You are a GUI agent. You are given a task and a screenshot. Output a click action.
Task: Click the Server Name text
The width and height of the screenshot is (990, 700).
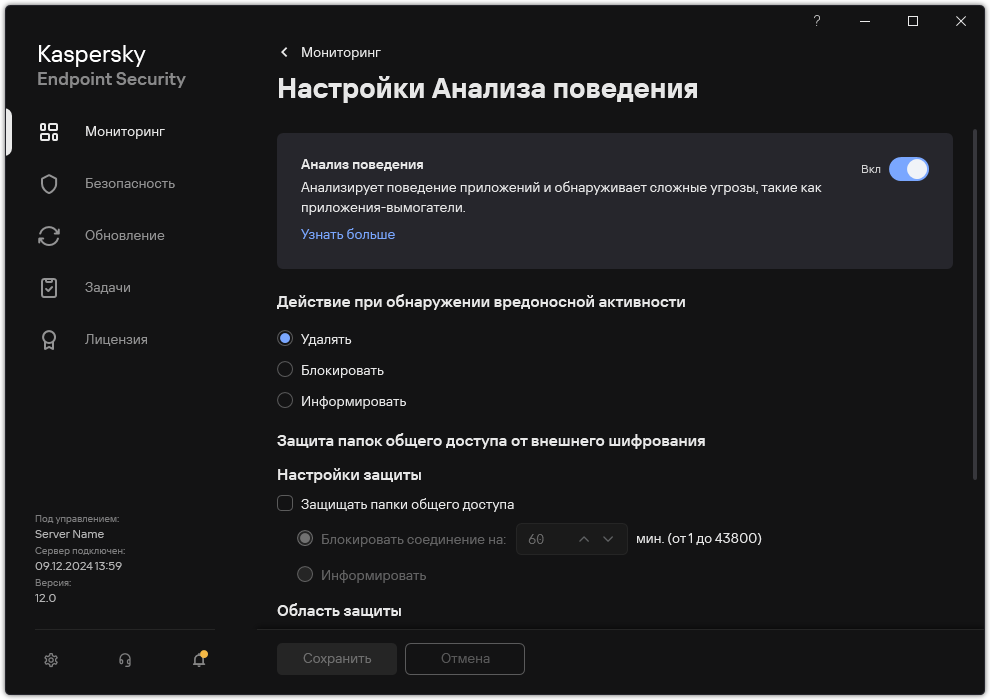(69, 534)
